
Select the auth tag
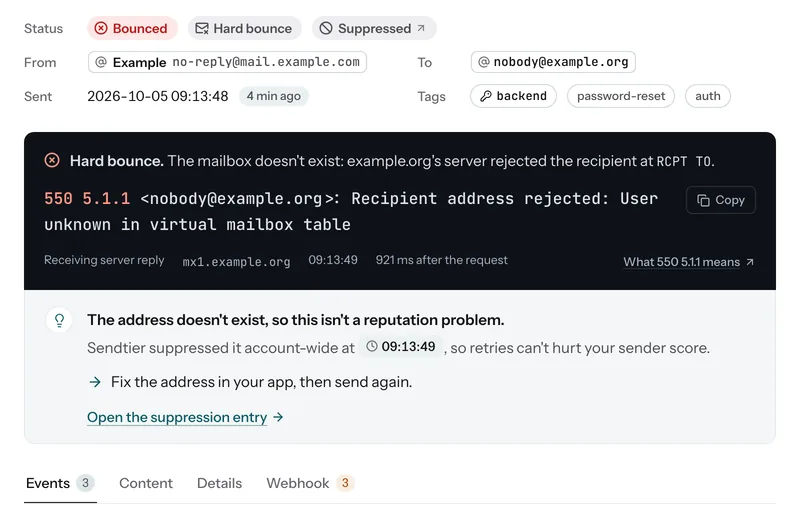708,96
